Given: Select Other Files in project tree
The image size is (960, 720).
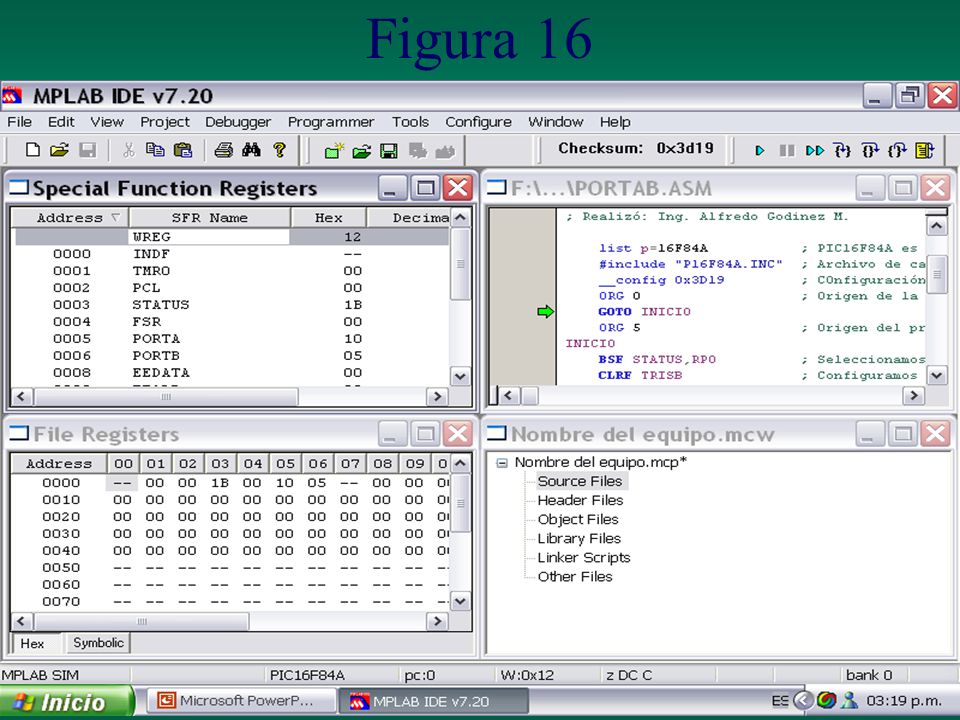Looking at the screenshot, I should pyautogui.click(x=575, y=576).
